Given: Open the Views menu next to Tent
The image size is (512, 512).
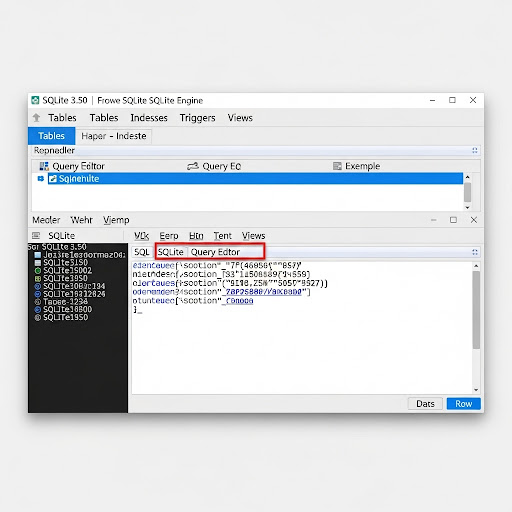Looking at the screenshot, I should point(254,236).
